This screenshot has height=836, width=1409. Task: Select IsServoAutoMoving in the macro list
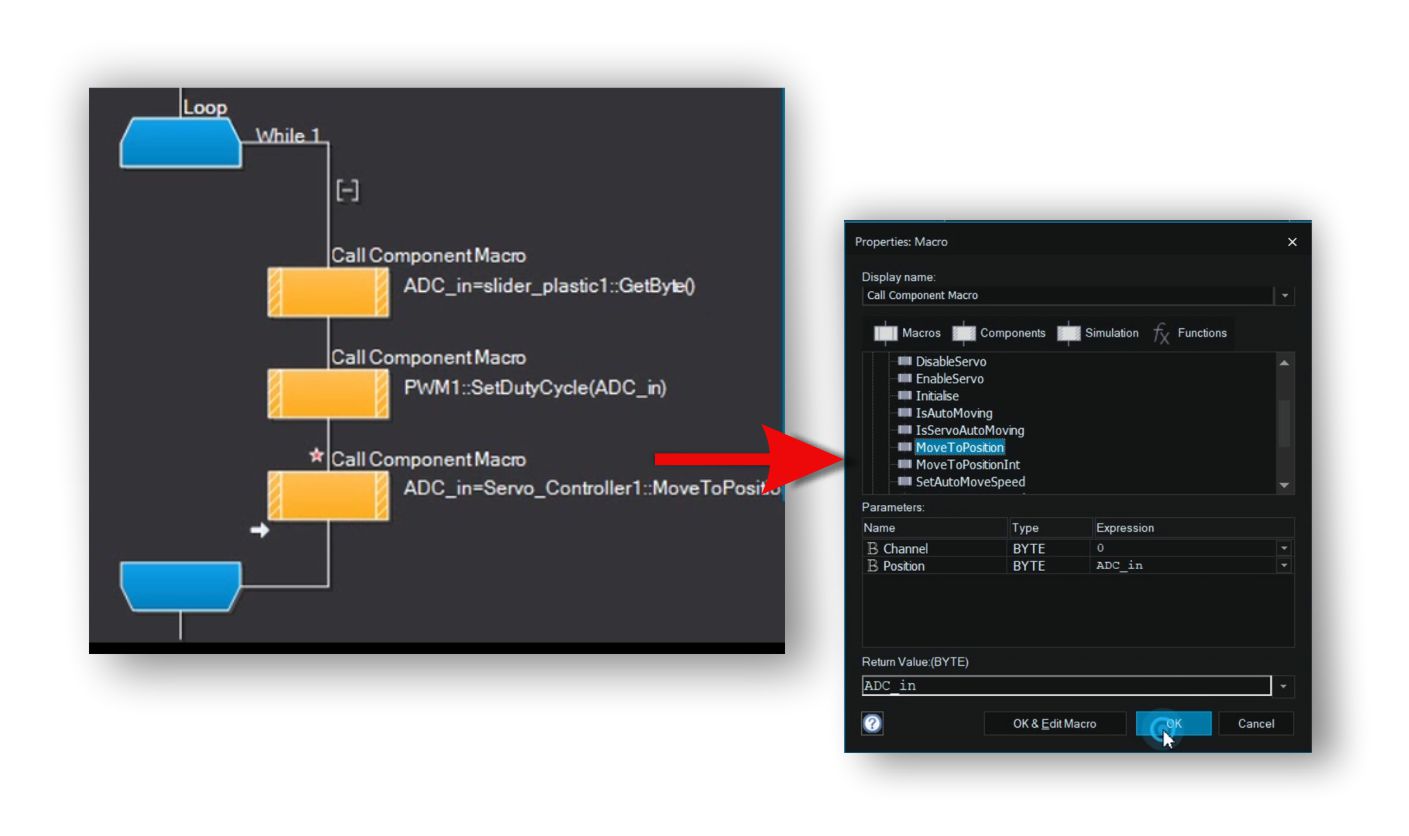tap(970, 430)
